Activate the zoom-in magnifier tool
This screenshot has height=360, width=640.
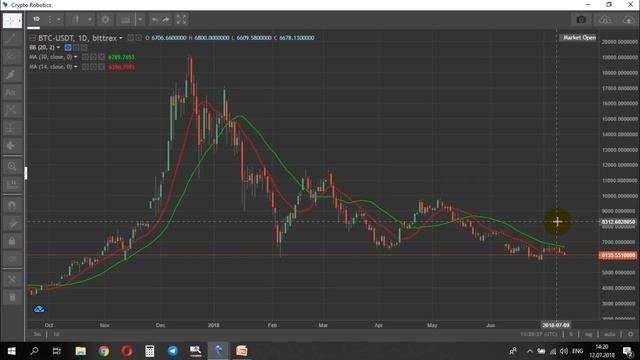(x=11, y=166)
